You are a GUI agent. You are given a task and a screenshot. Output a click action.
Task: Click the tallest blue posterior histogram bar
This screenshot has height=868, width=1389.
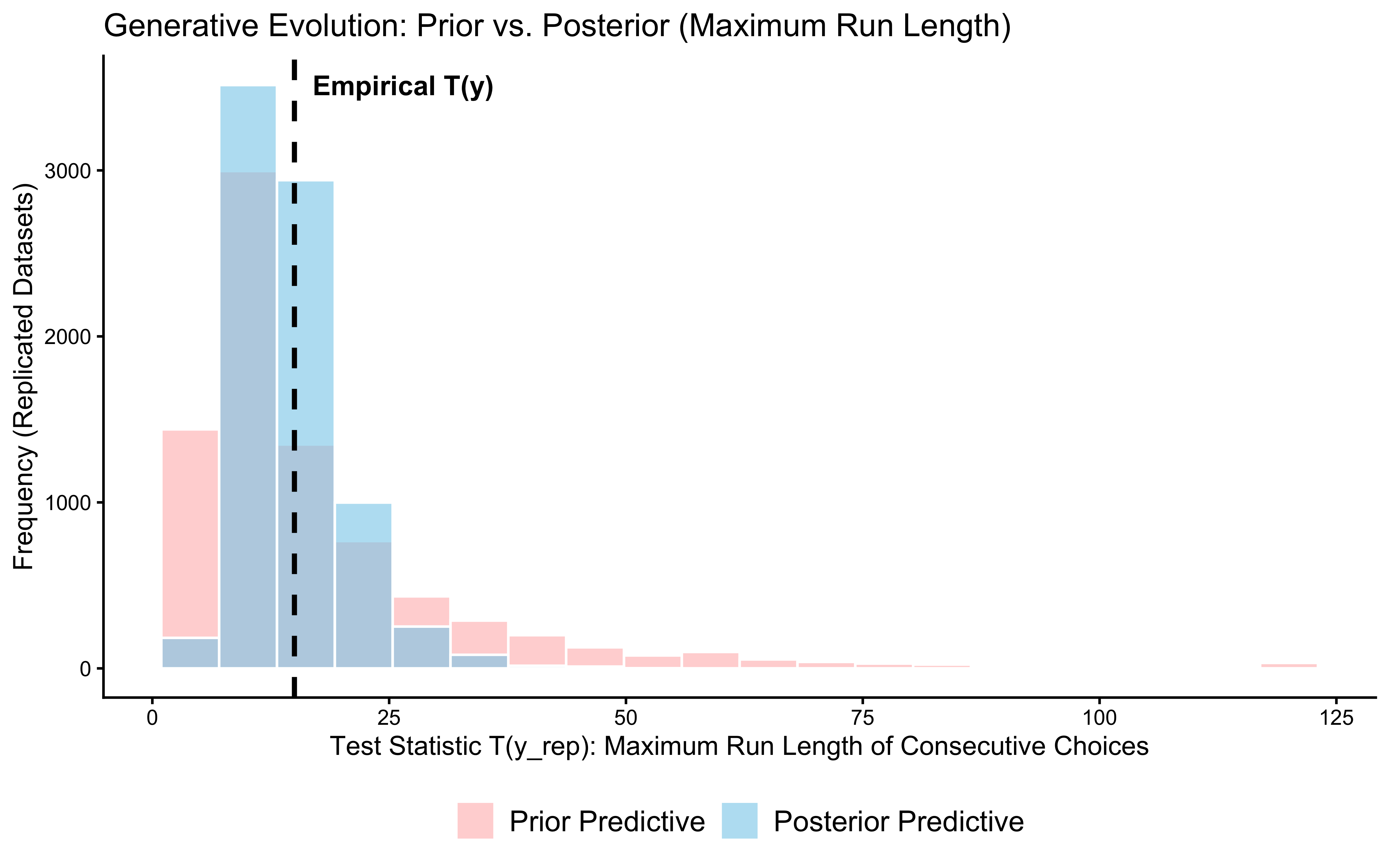point(248,129)
